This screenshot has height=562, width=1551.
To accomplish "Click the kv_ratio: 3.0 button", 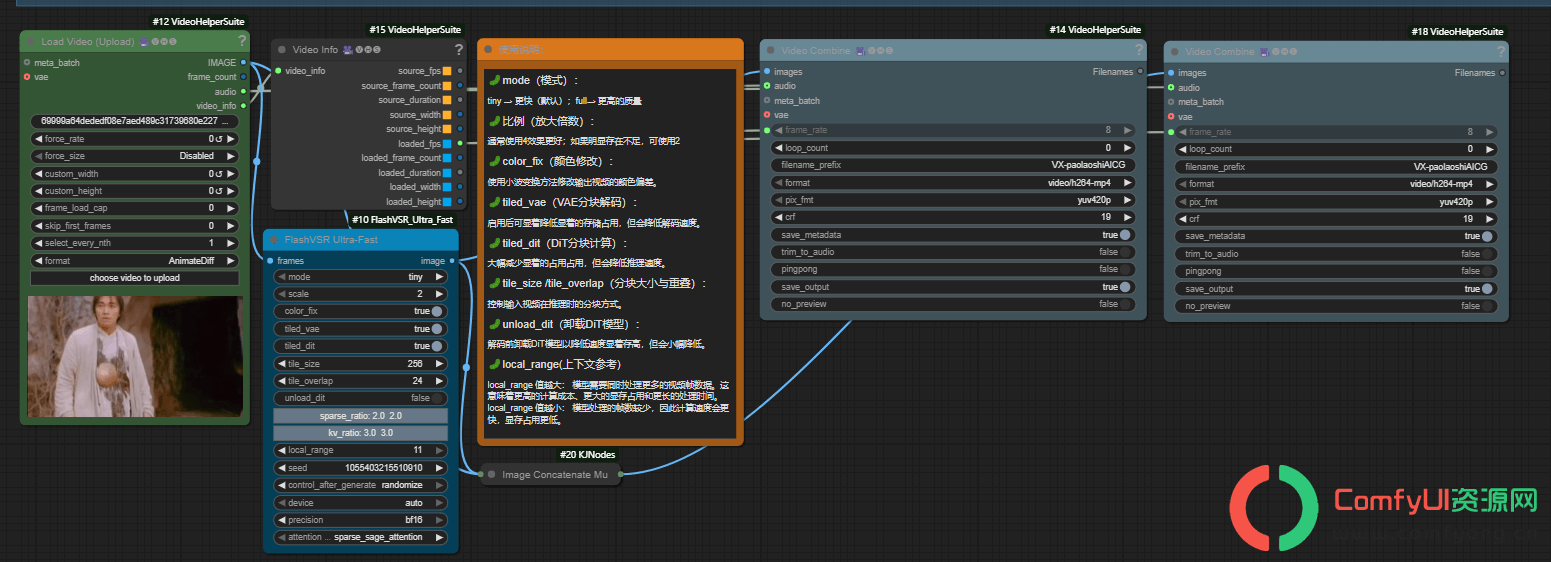I will (360, 433).
